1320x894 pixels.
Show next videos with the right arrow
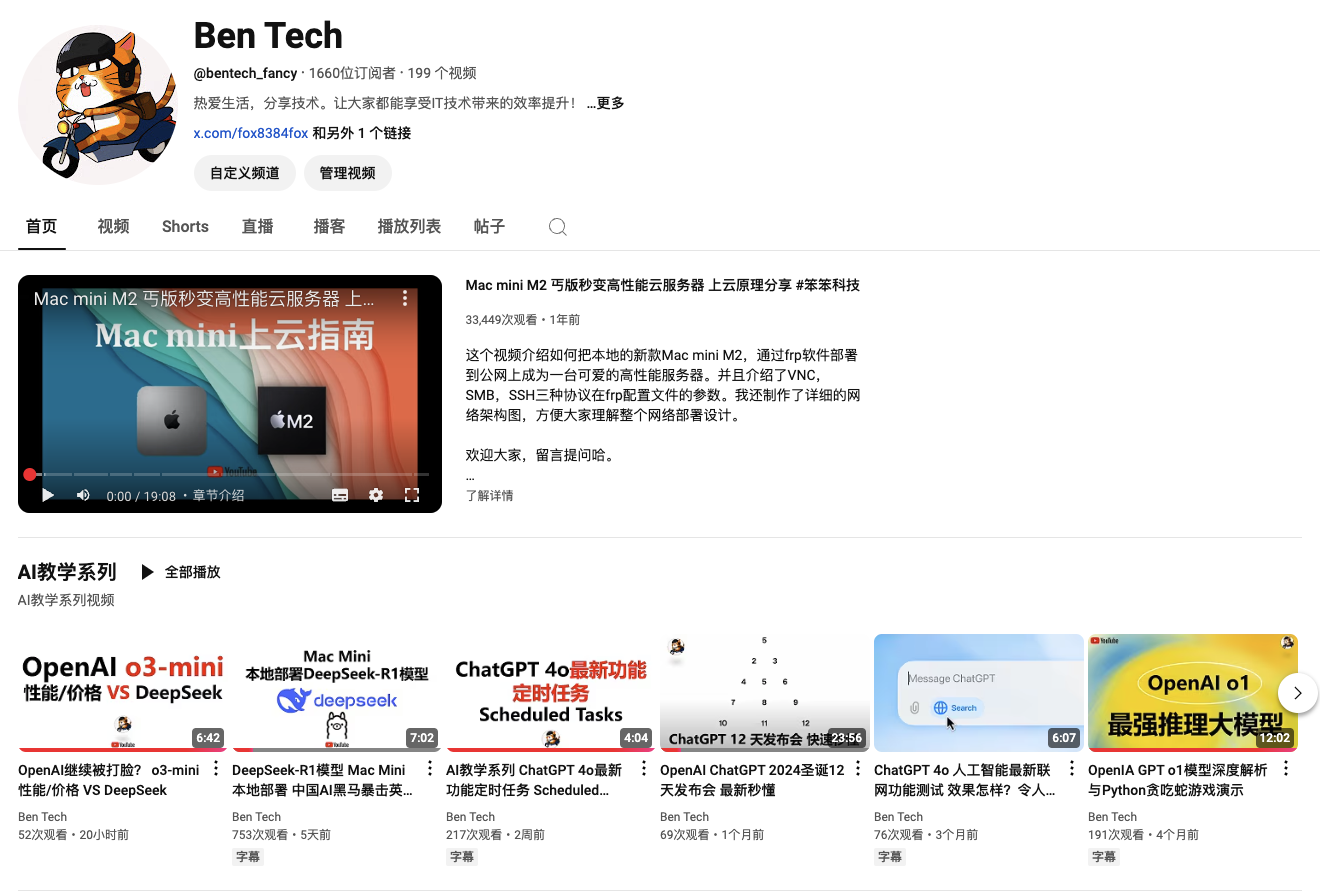pos(1298,692)
